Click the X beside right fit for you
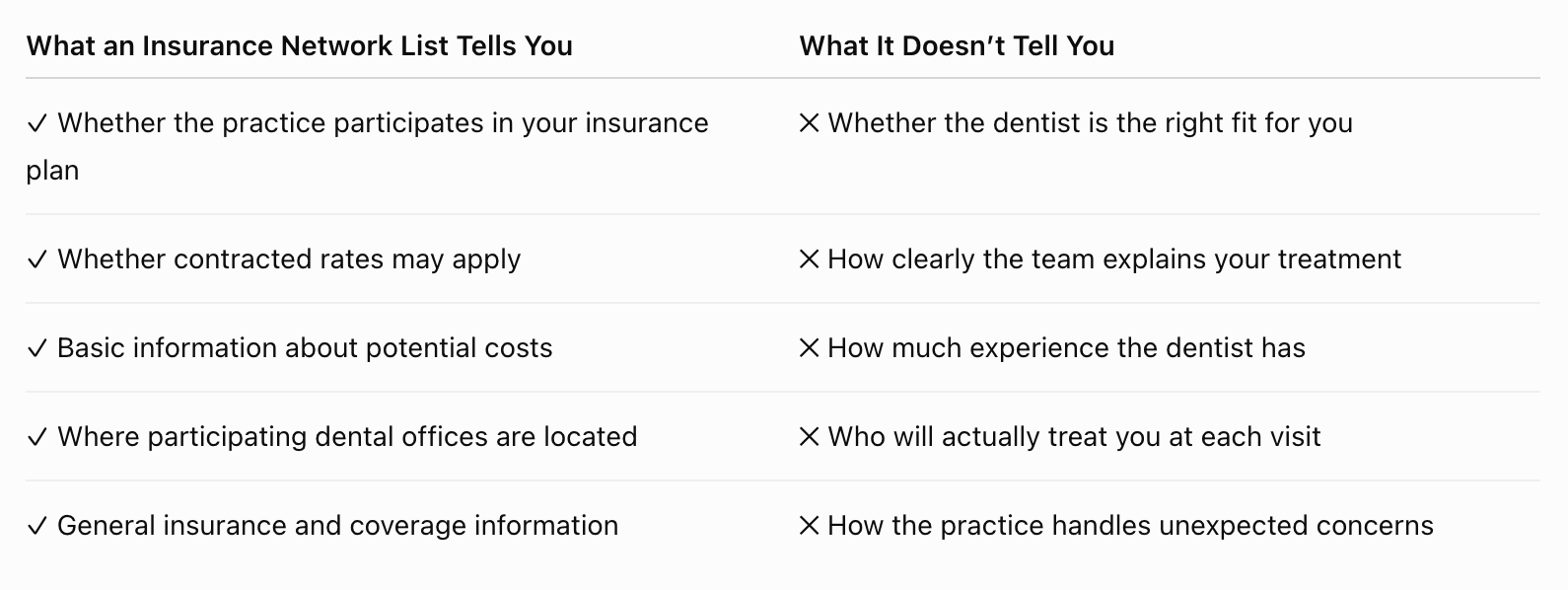The width and height of the screenshot is (1568, 590). 809,124
